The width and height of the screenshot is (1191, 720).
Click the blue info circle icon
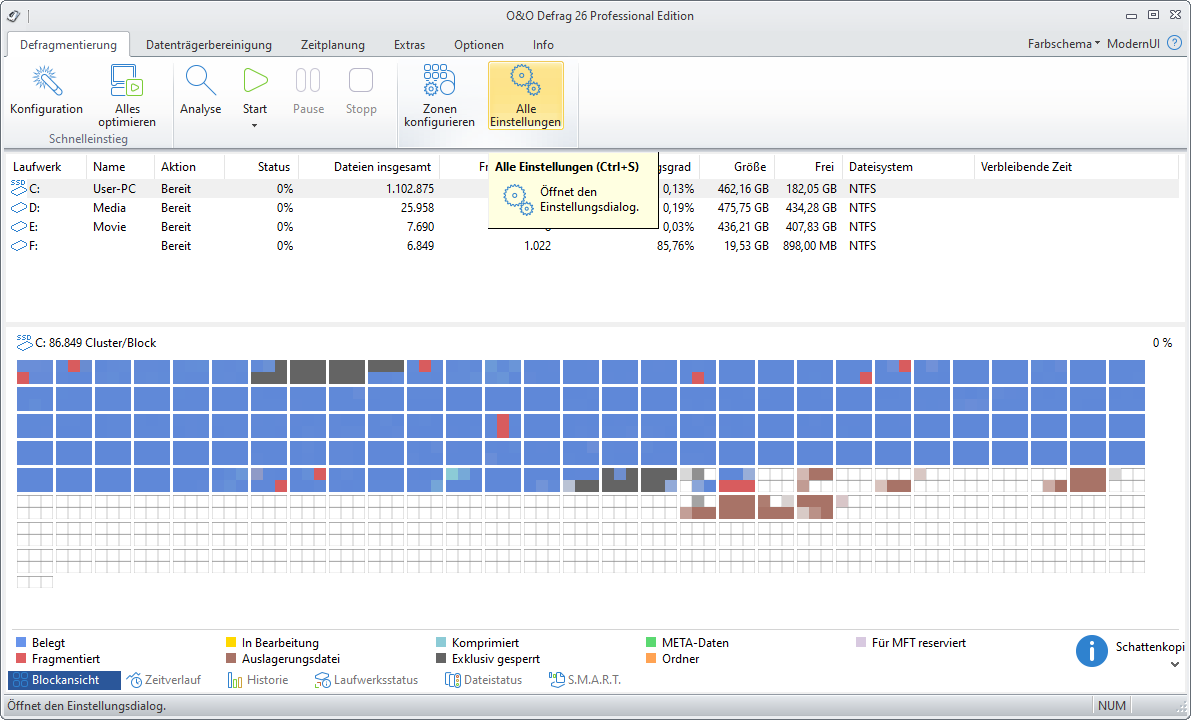1091,651
